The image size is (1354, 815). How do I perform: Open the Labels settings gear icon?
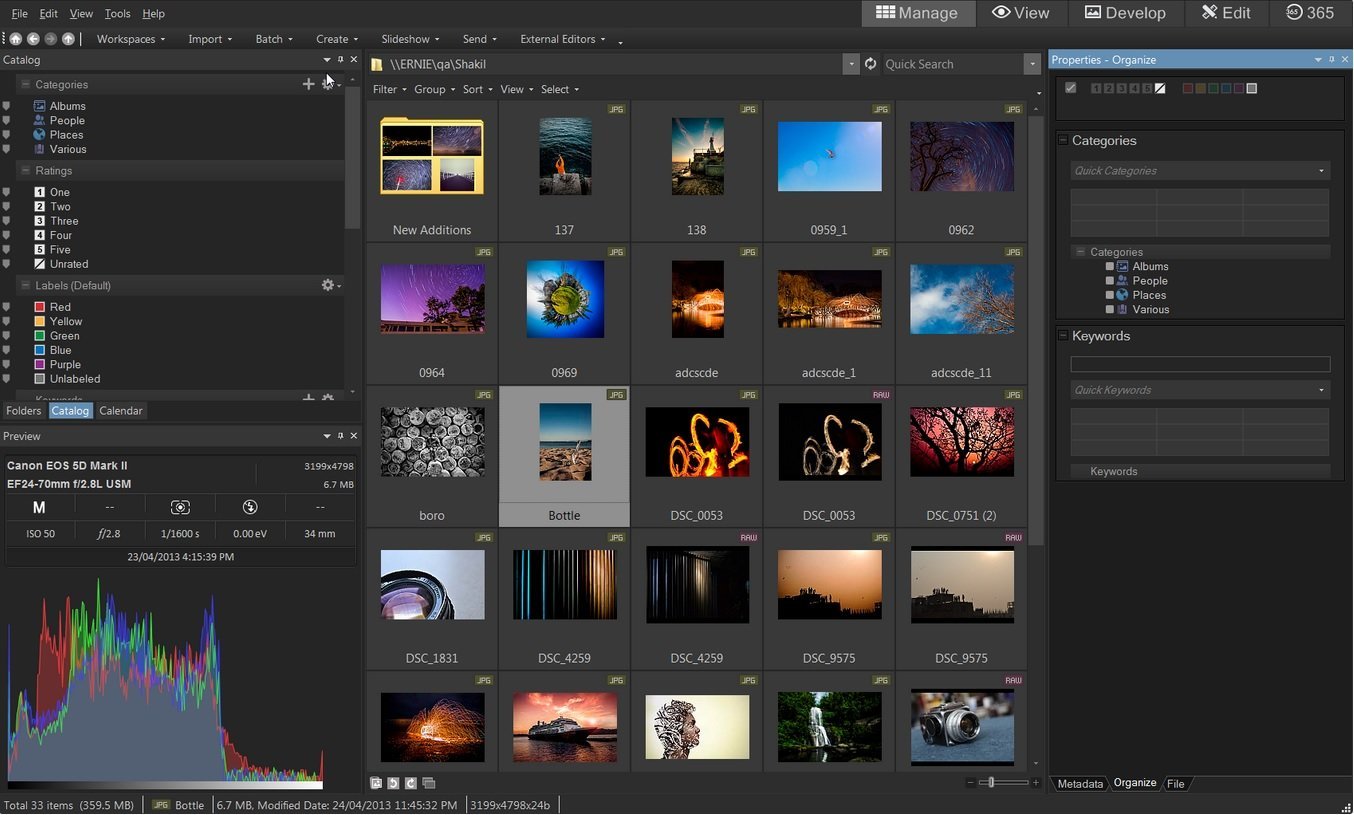click(x=326, y=285)
